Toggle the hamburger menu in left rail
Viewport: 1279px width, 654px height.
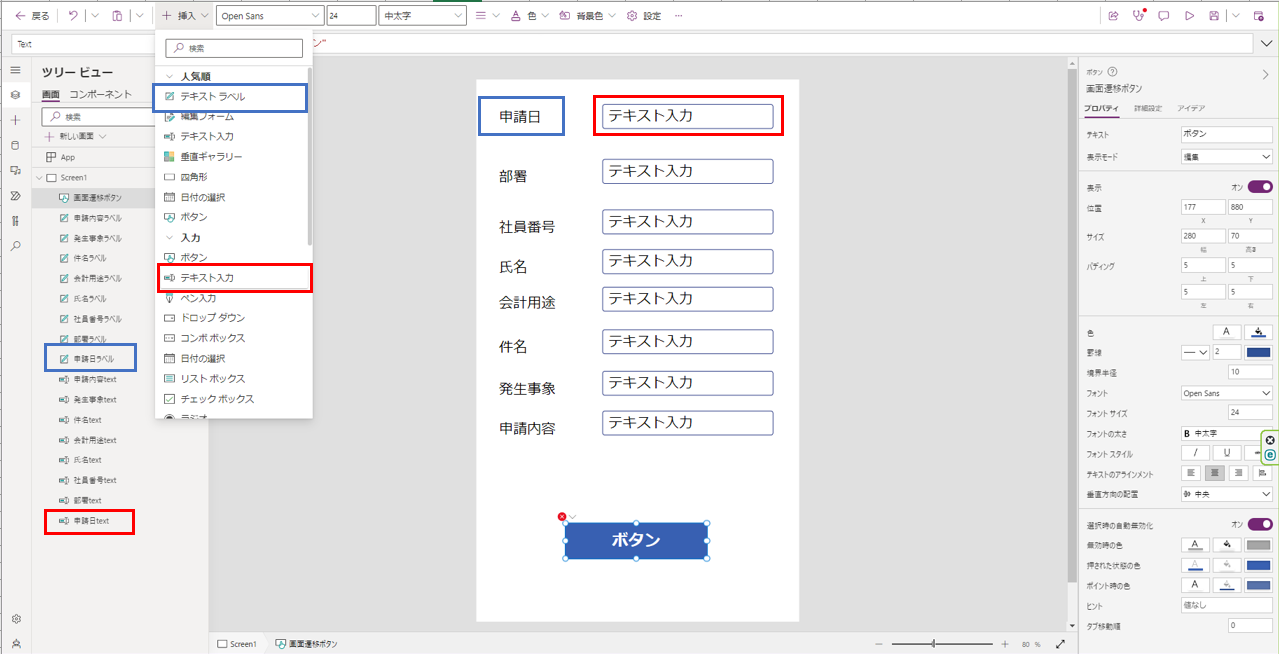(15, 70)
